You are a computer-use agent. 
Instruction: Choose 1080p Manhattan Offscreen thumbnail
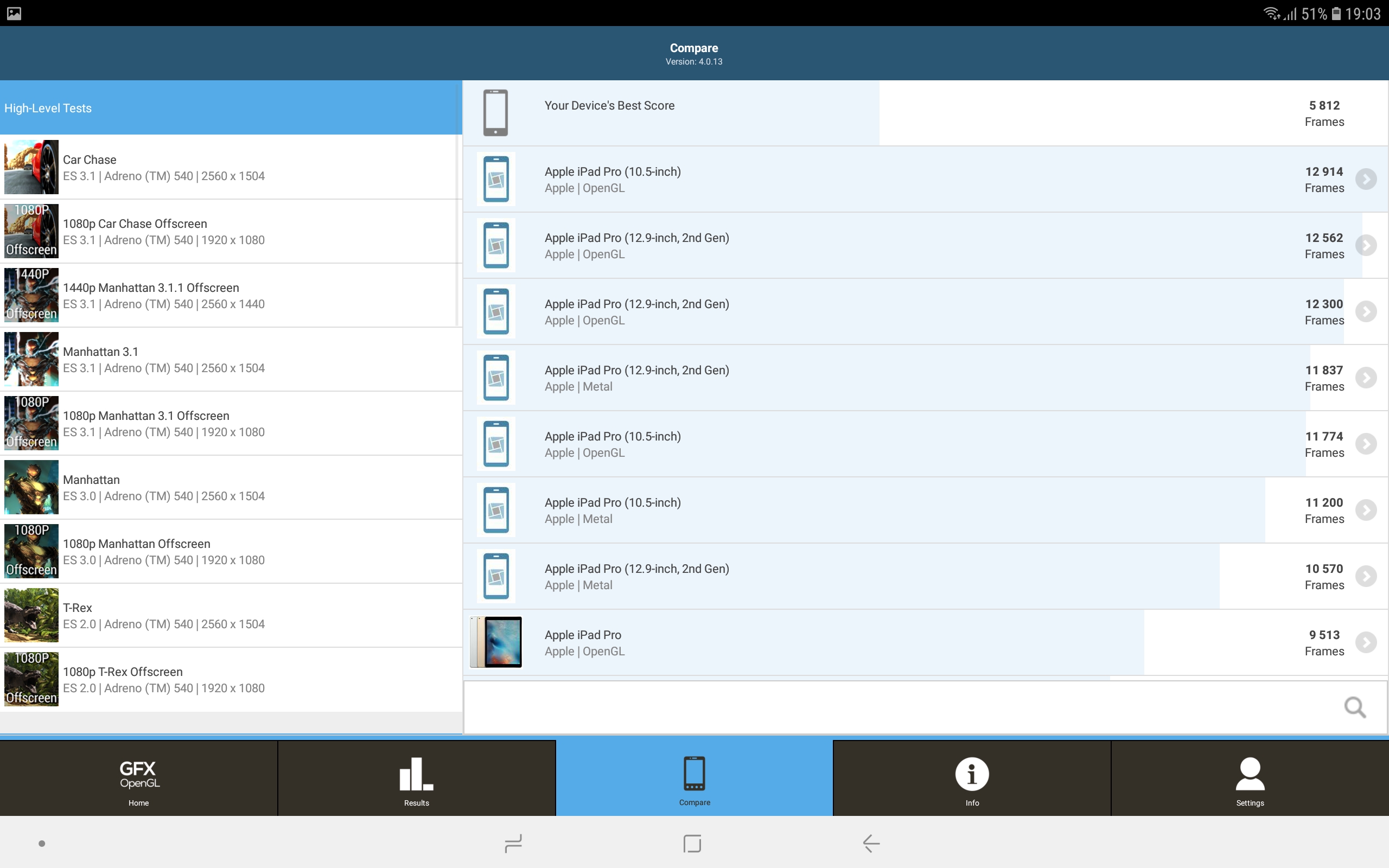point(31,551)
